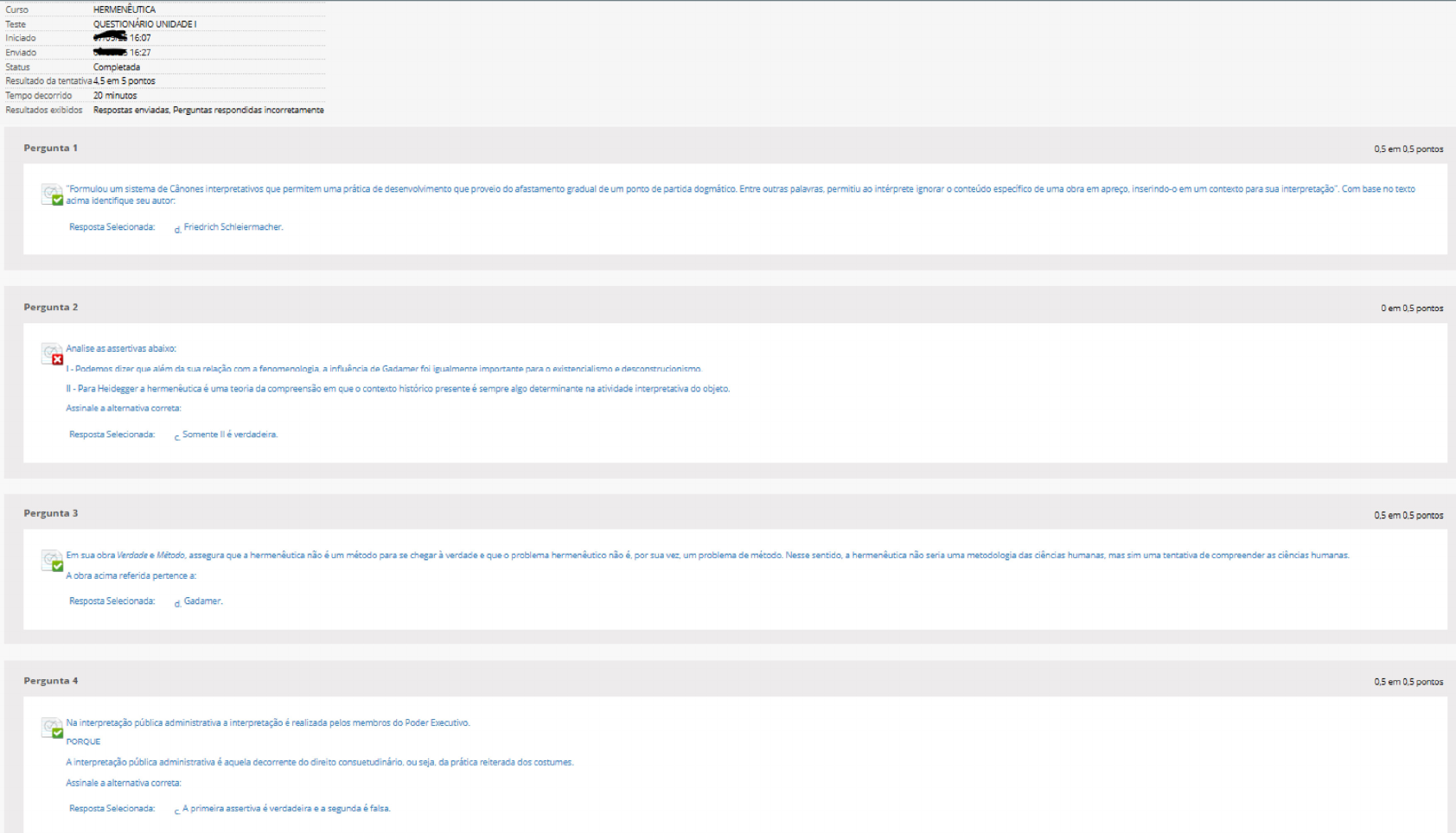The width and height of the screenshot is (1456, 833).
Task: Click the green check icon on Pergunta 1
Action: point(57,200)
